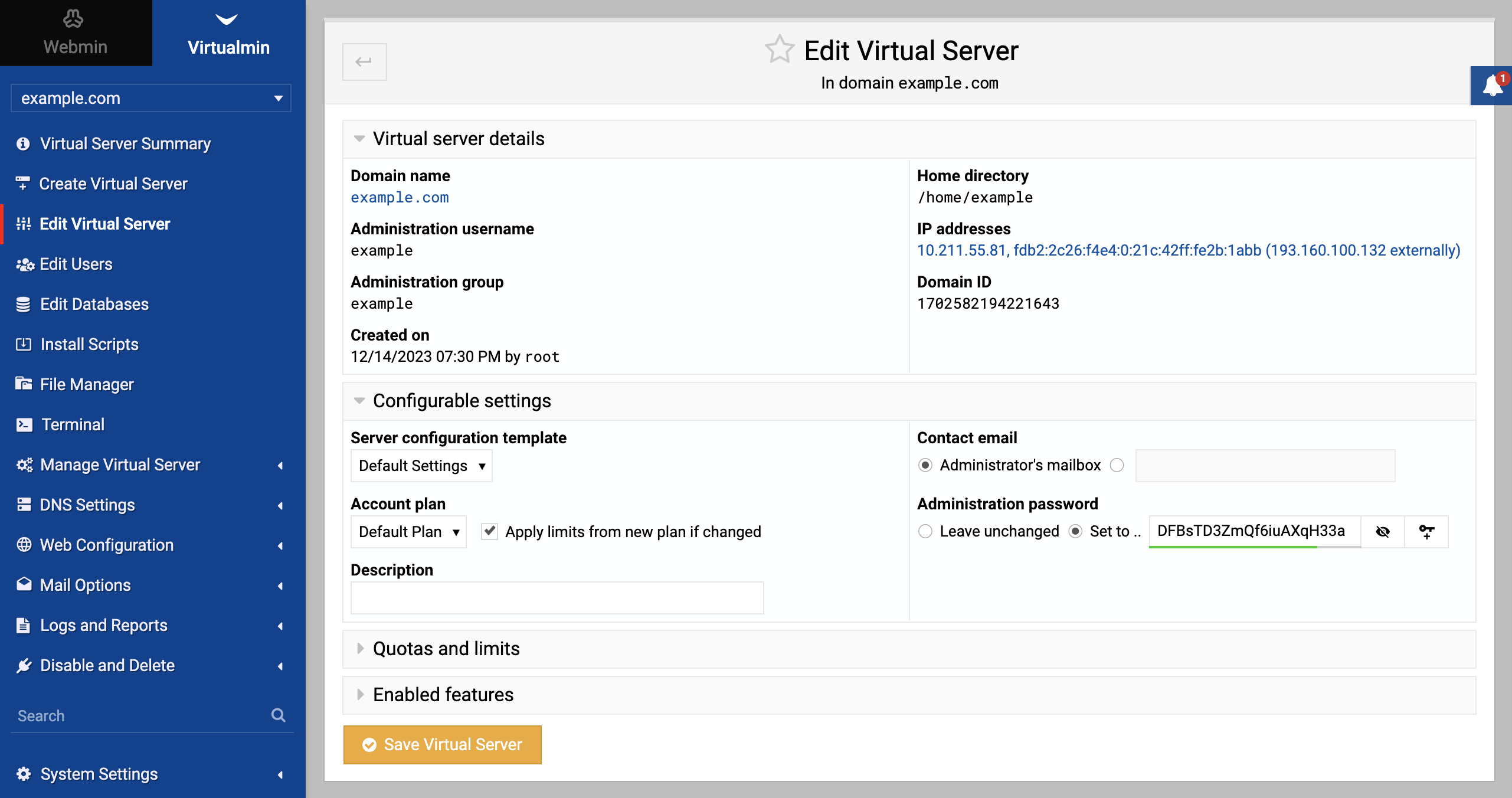Click the Terminal prompt icon
The height and width of the screenshot is (798, 1512).
[x=24, y=424]
